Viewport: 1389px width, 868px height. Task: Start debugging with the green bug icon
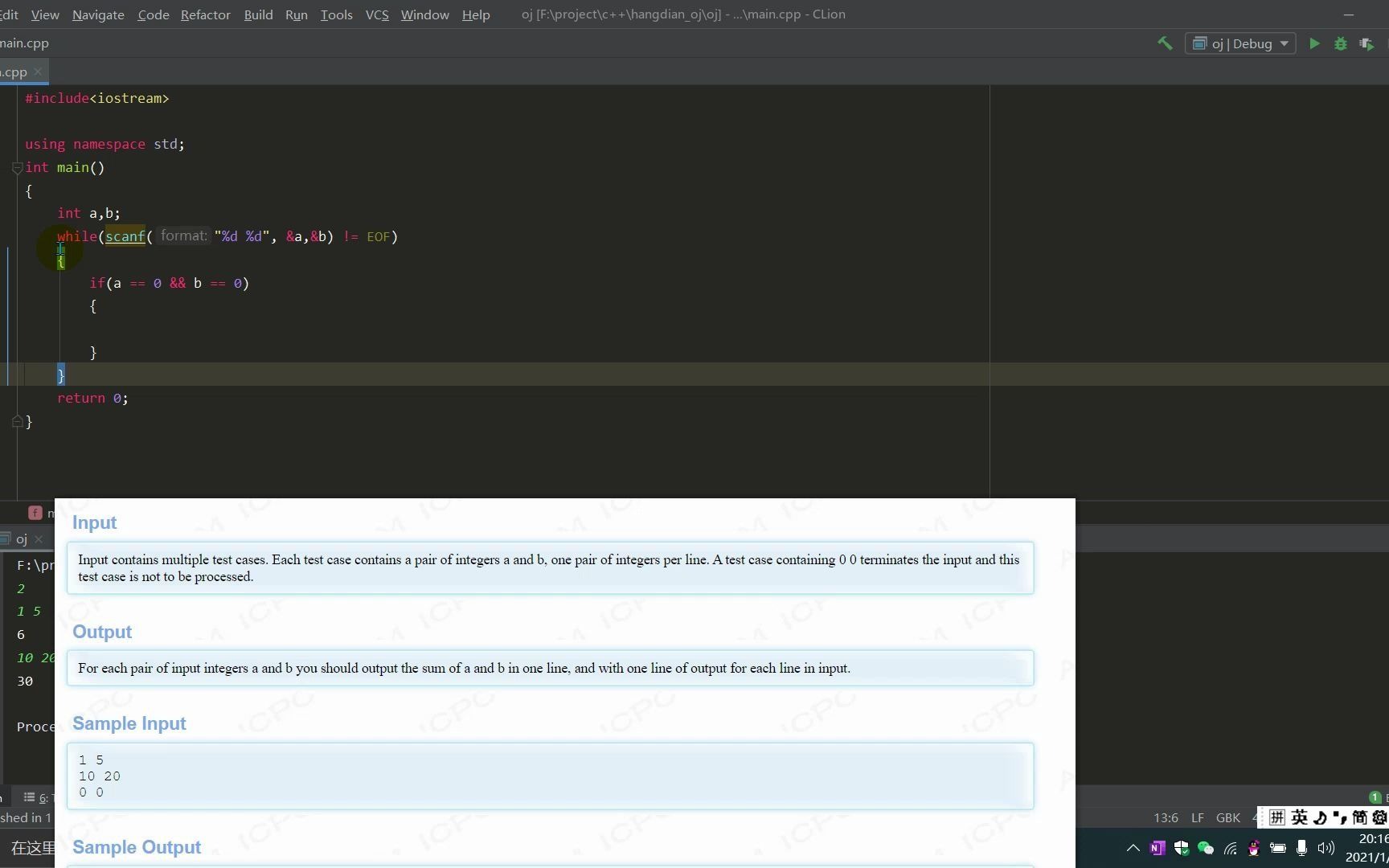(x=1340, y=43)
